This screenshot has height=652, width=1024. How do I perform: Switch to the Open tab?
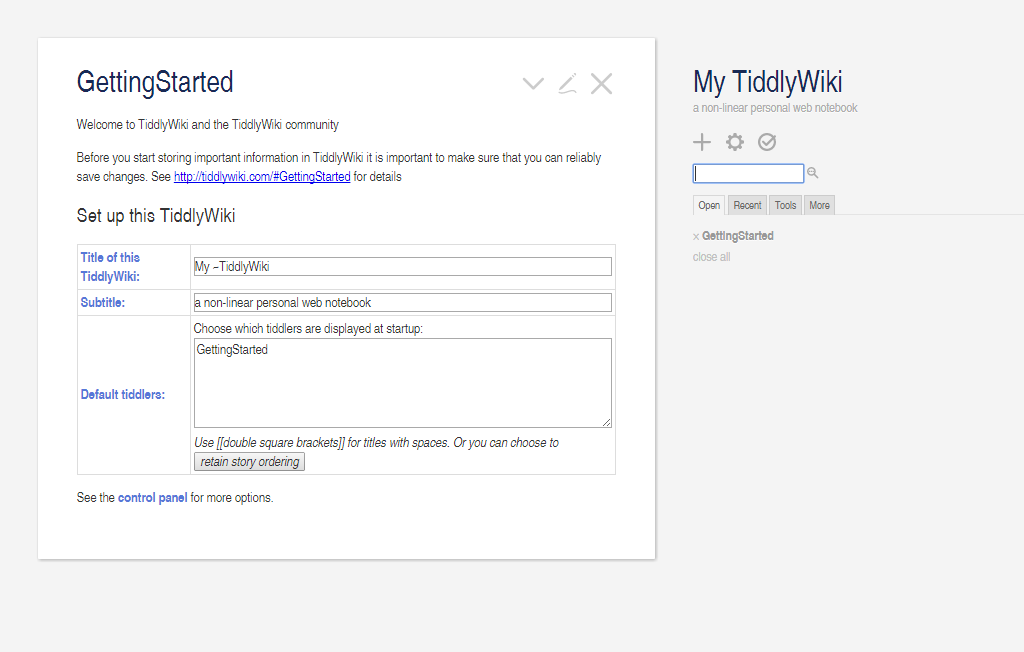pyautogui.click(x=709, y=205)
